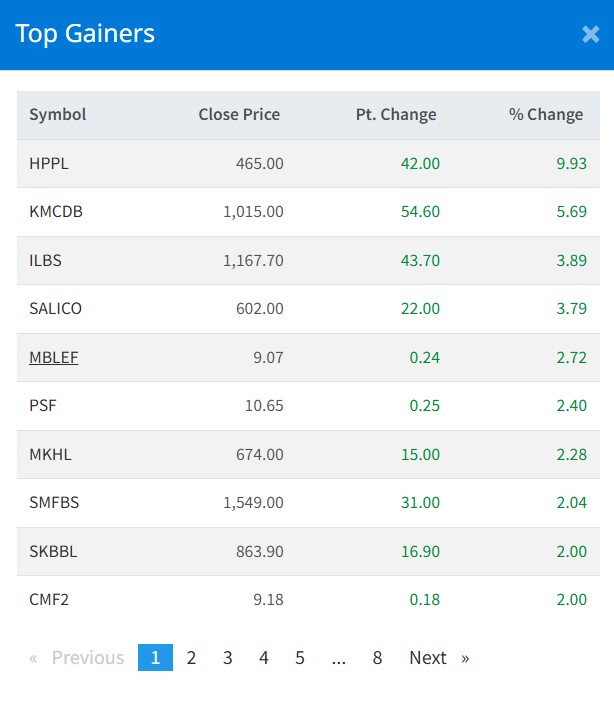Screen dimensions: 614x708
Task: Open the MBLEF symbol link
Action: [54, 357]
